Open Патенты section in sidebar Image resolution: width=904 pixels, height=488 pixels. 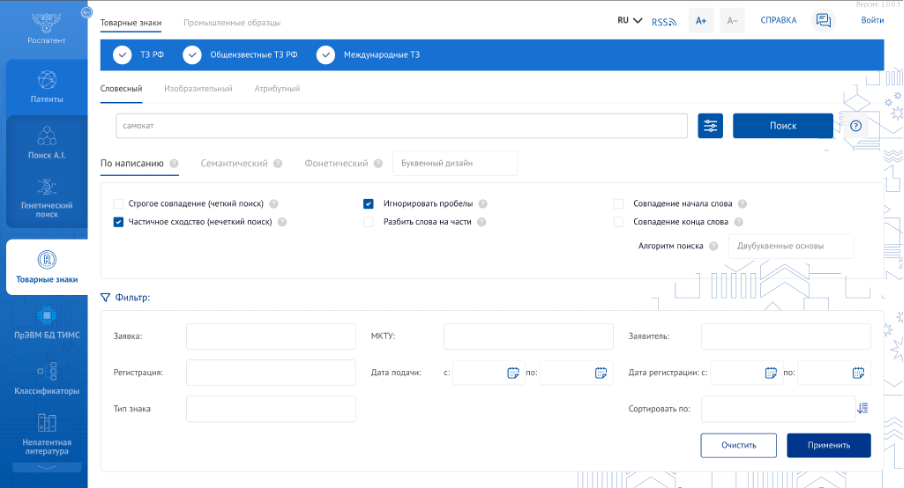pos(46,87)
